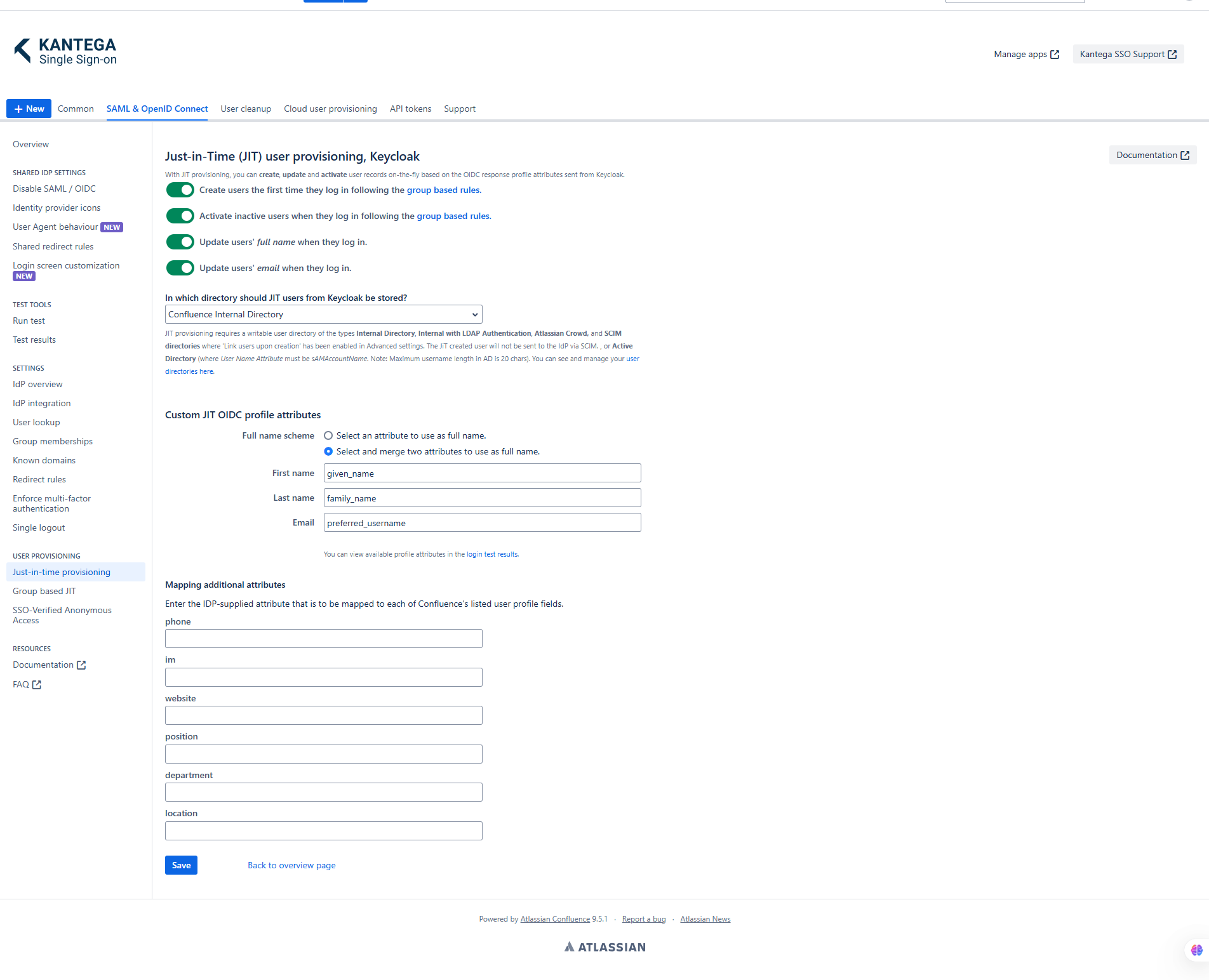Click the First name input field
Screen dimensions: 1209x980
pyautogui.click(x=483, y=473)
